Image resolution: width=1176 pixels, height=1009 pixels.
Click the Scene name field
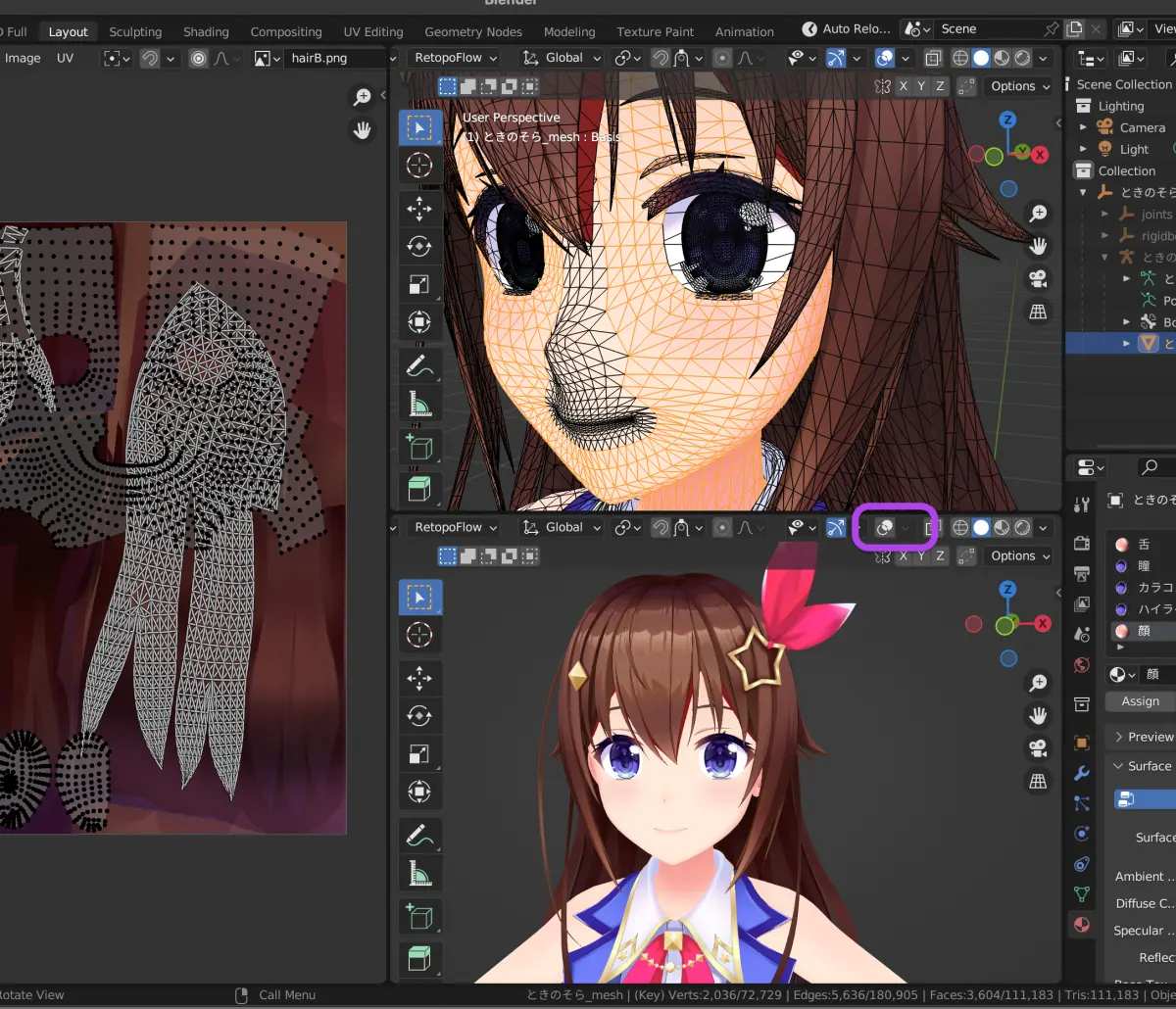pyautogui.click(x=988, y=29)
